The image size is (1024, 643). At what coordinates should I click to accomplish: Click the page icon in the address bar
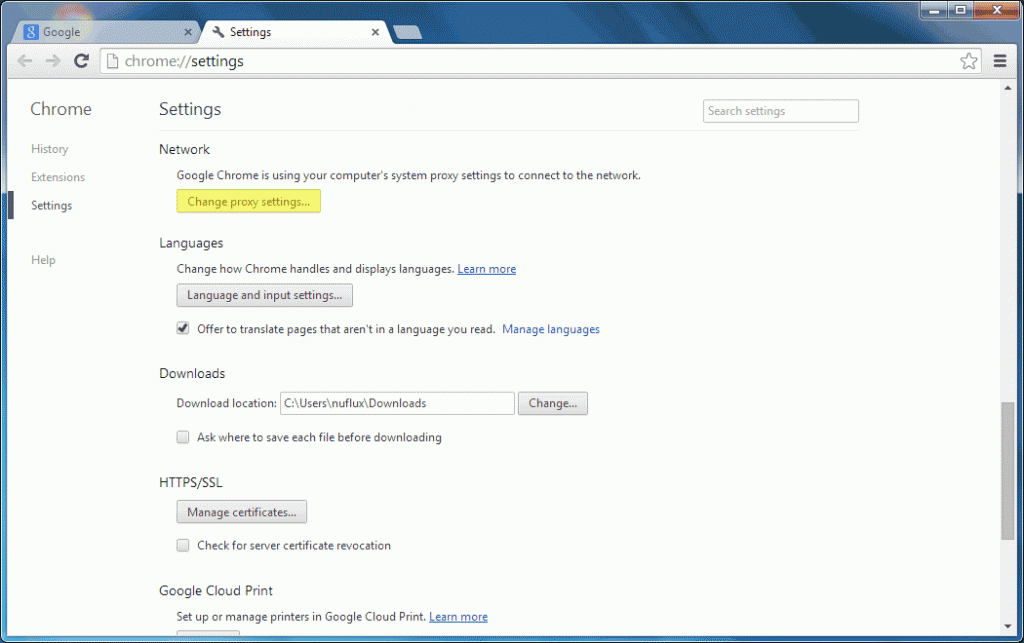[112, 61]
